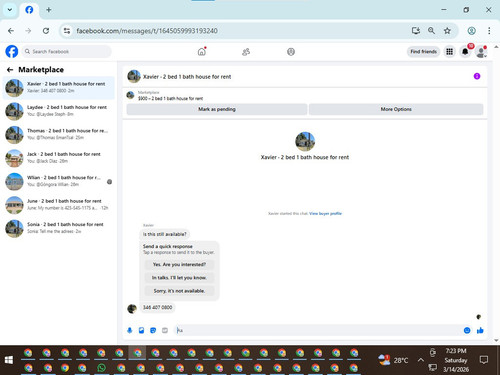Image resolution: width=500 pixels, height=375 pixels.
Task: Click Find friends button
Action: 423,52
